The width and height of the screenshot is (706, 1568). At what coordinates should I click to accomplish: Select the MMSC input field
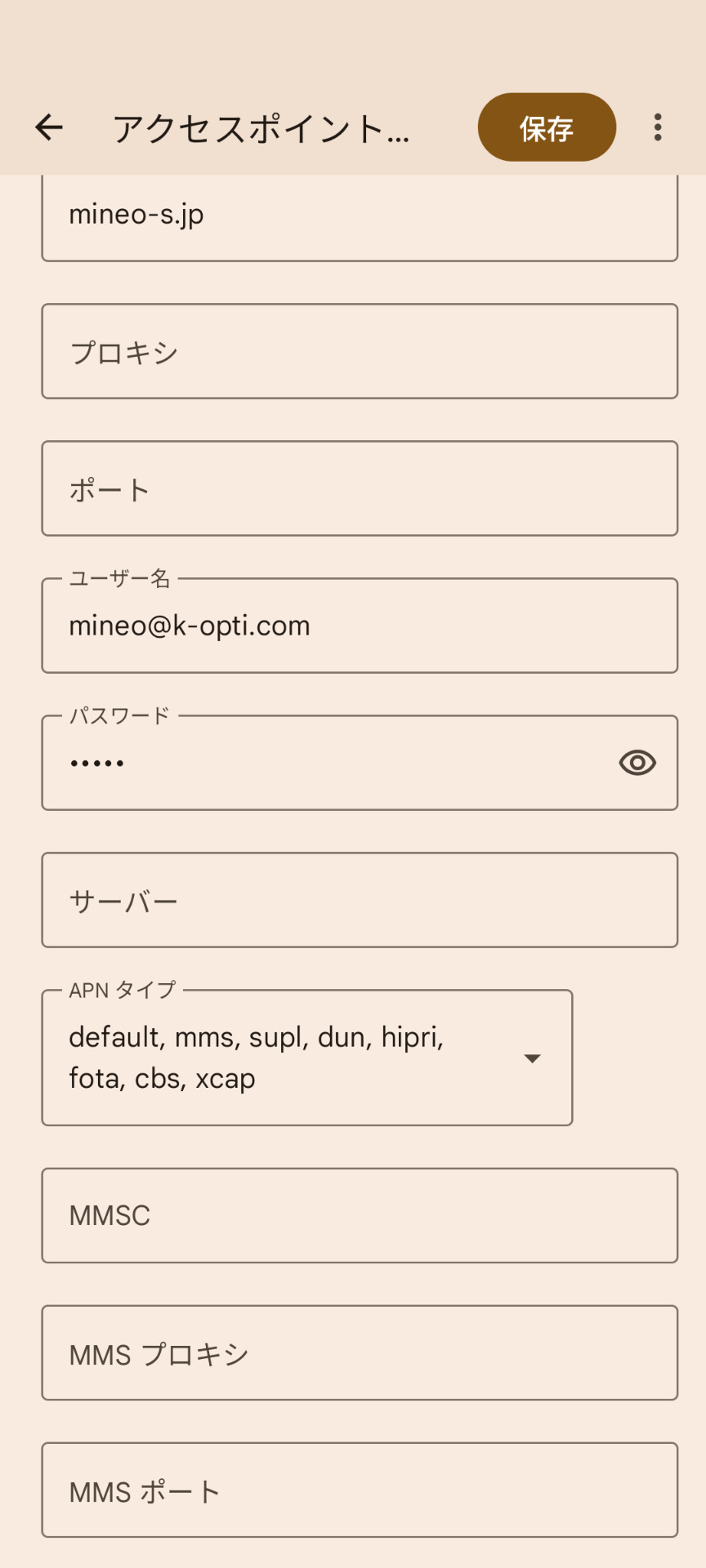pos(360,1216)
